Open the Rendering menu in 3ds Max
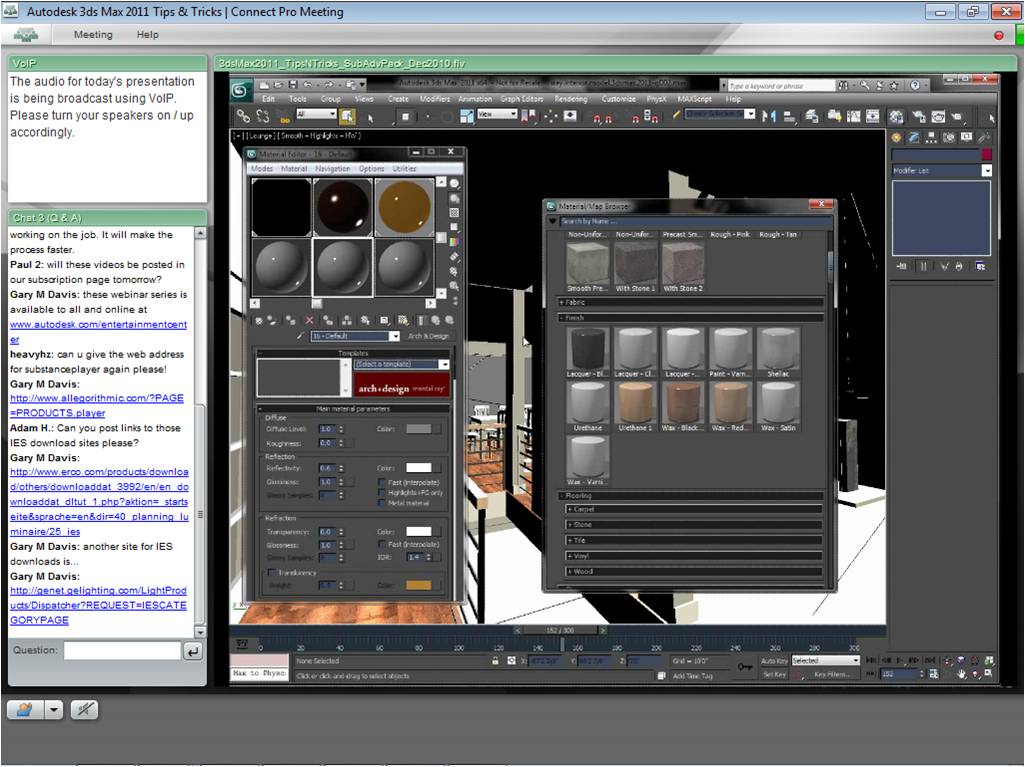 571,99
